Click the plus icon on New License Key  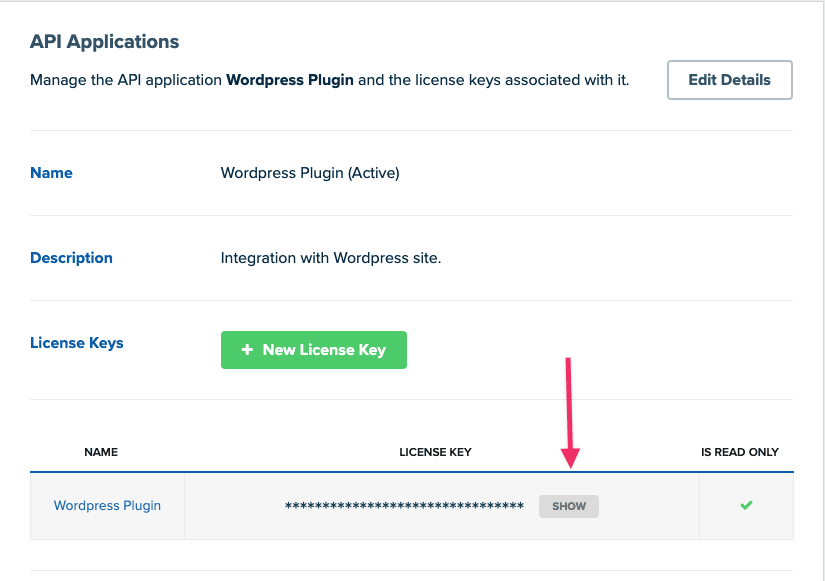[247, 349]
